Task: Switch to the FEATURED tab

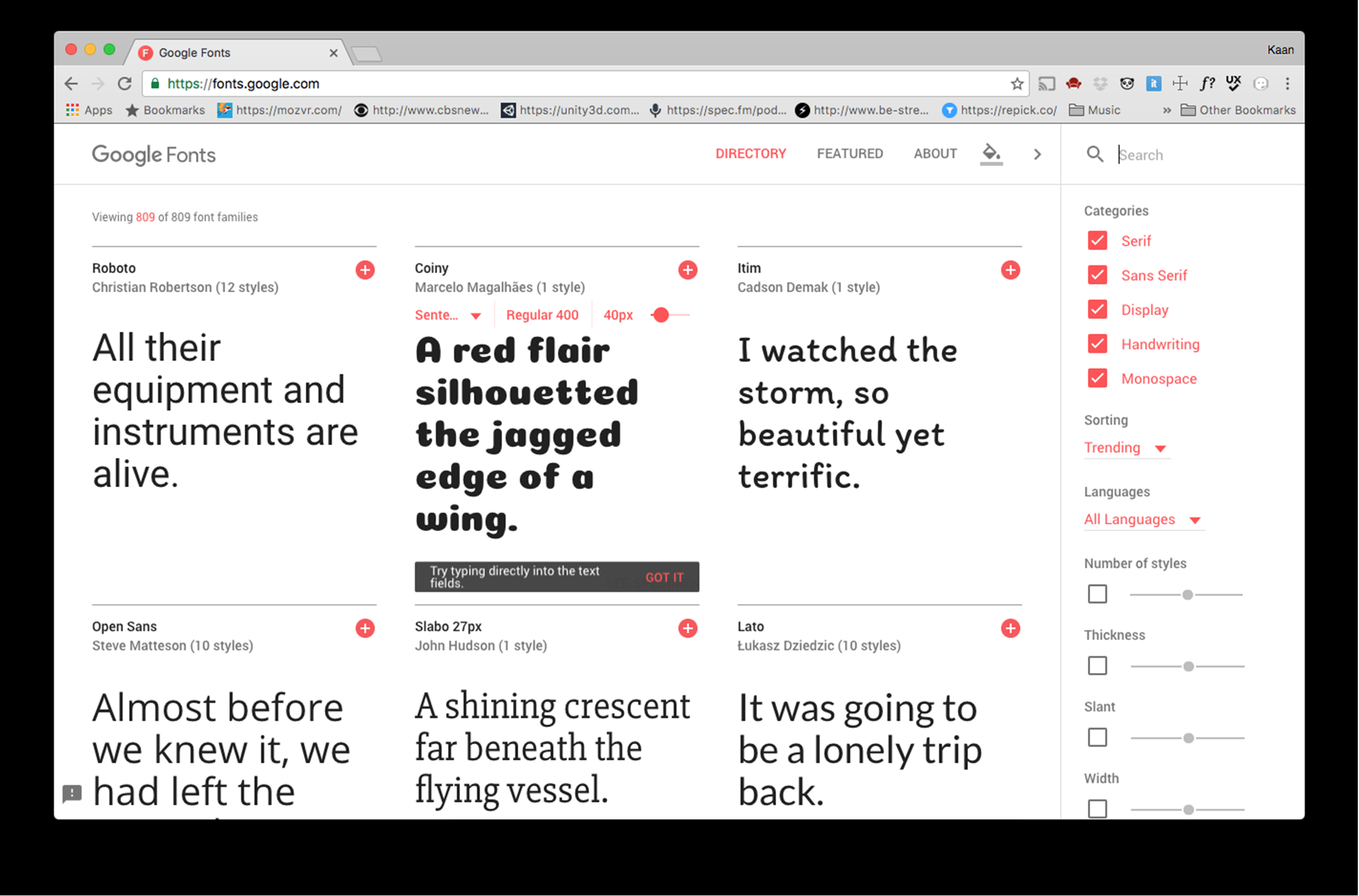Action: [x=850, y=154]
